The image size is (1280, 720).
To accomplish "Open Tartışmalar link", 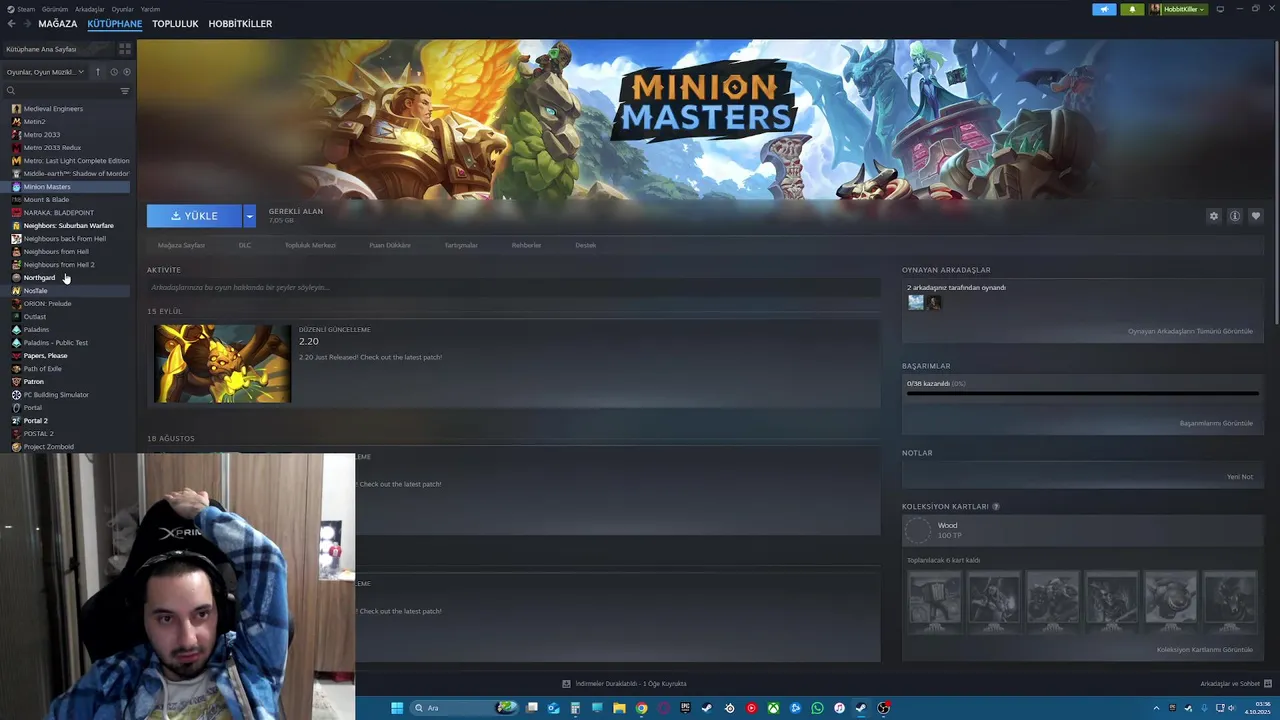I will pyautogui.click(x=461, y=245).
